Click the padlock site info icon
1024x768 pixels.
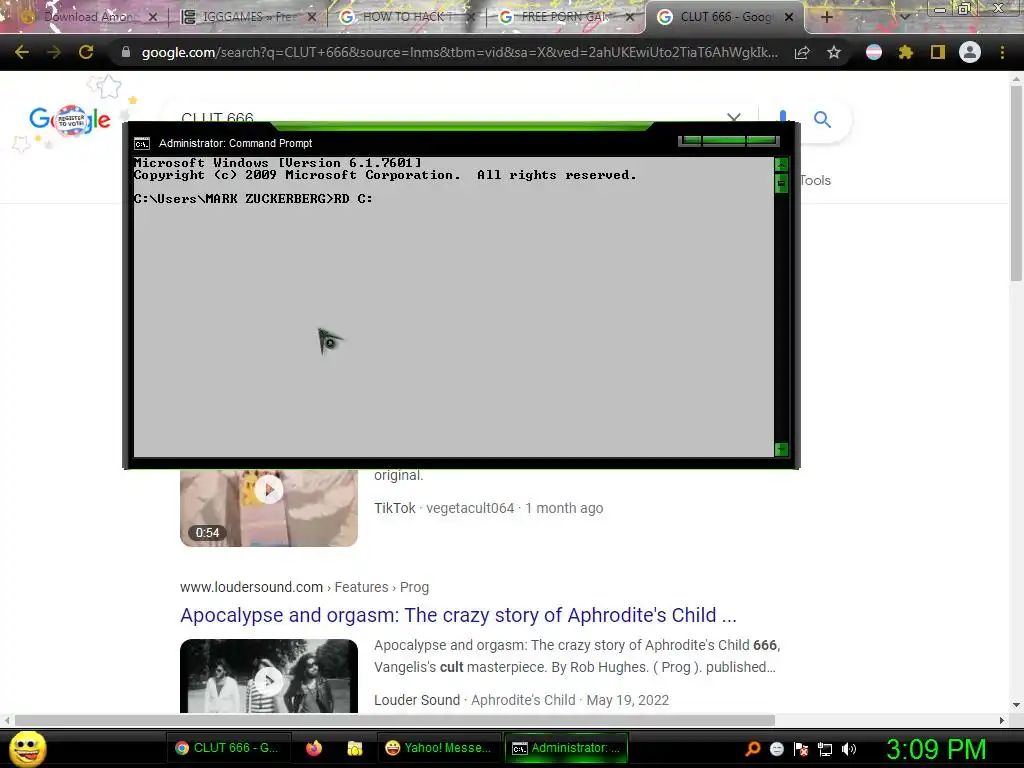tap(125, 52)
